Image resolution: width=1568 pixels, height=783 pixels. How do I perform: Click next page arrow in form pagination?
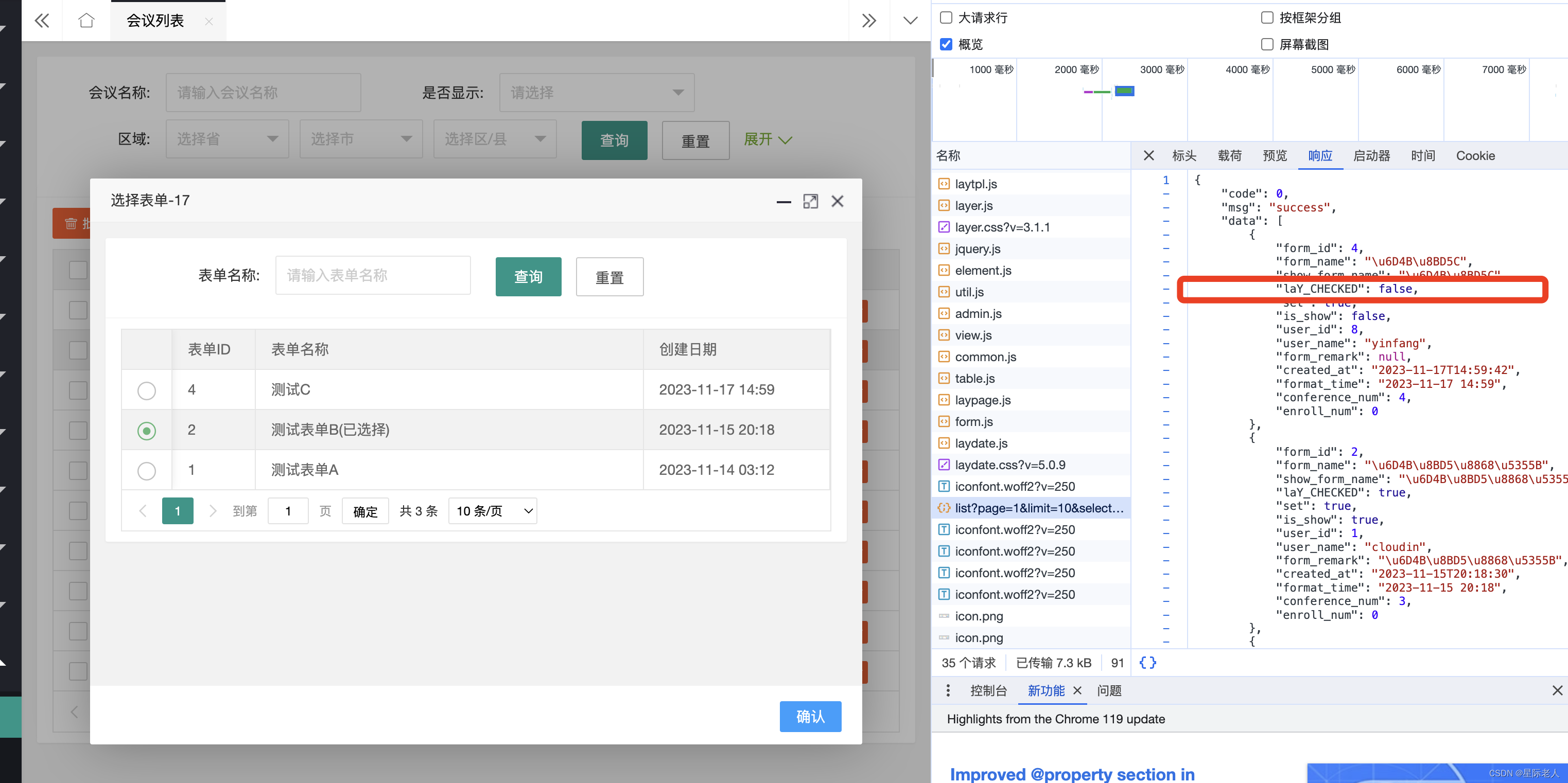pos(213,511)
